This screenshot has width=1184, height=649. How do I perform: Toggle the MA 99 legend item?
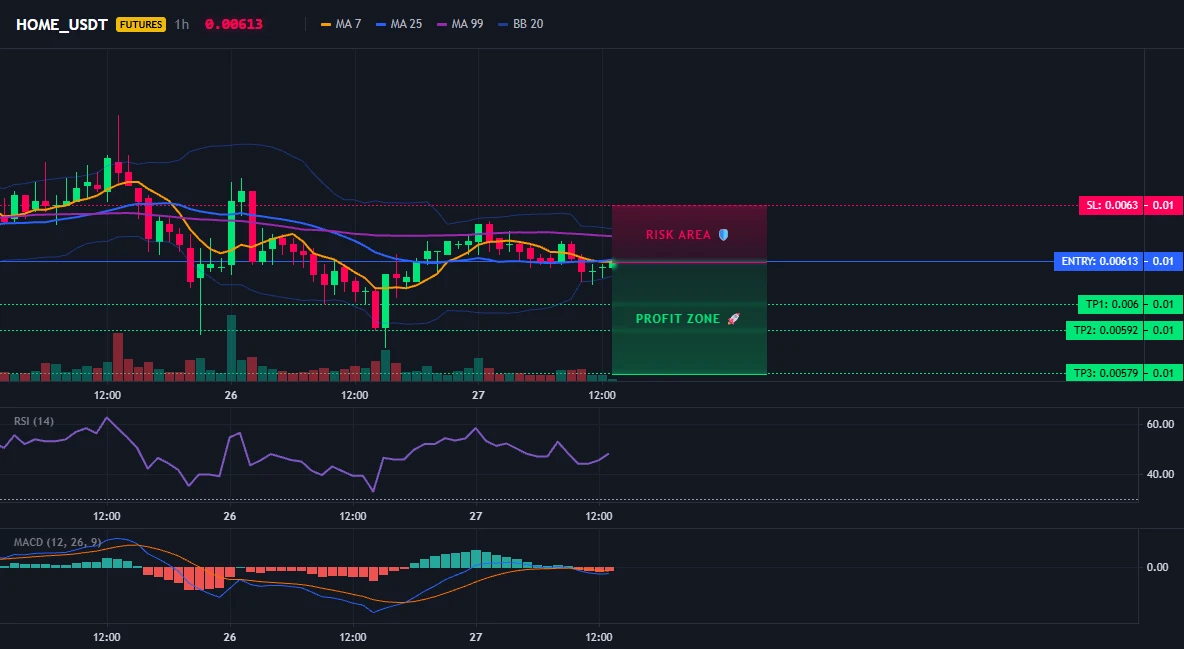click(460, 24)
